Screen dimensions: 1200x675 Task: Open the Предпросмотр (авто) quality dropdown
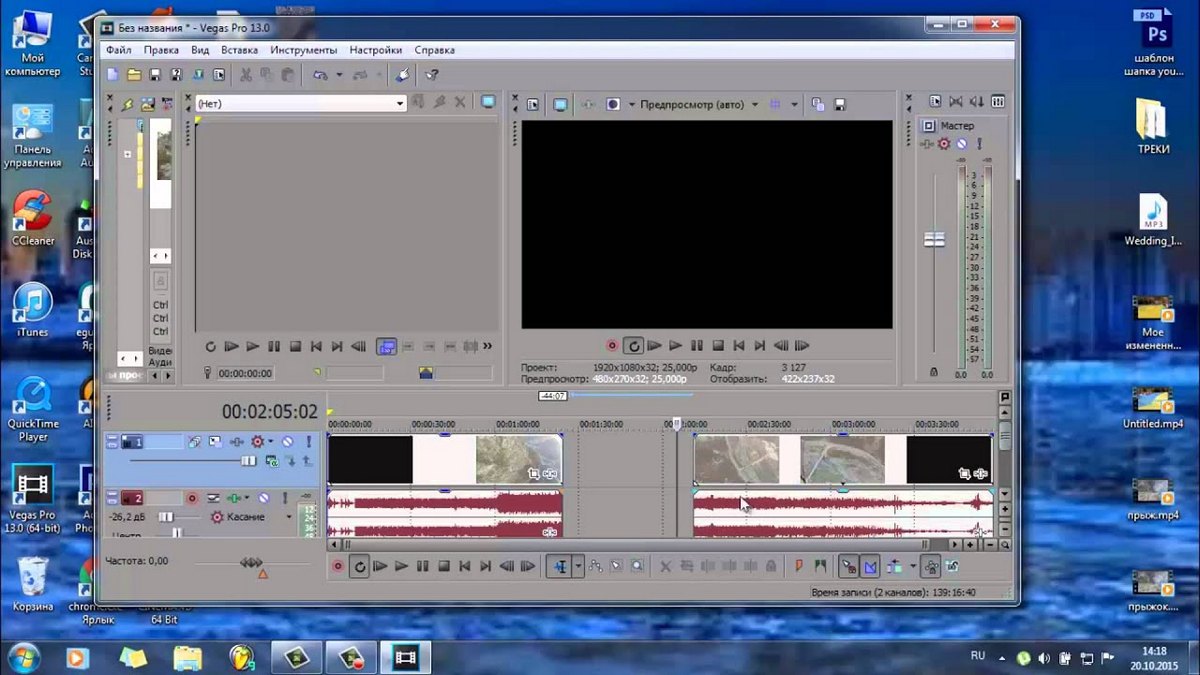(x=755, y=104)
